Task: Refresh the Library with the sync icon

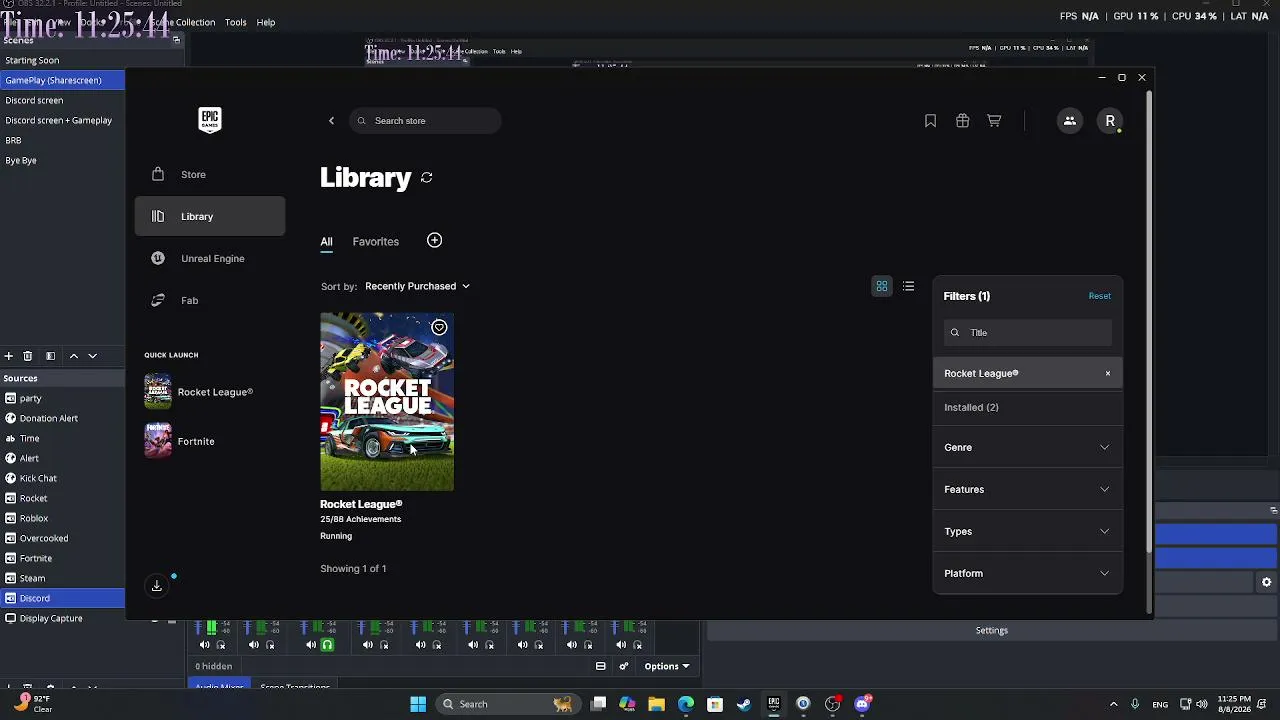Action: click(427, 178)
